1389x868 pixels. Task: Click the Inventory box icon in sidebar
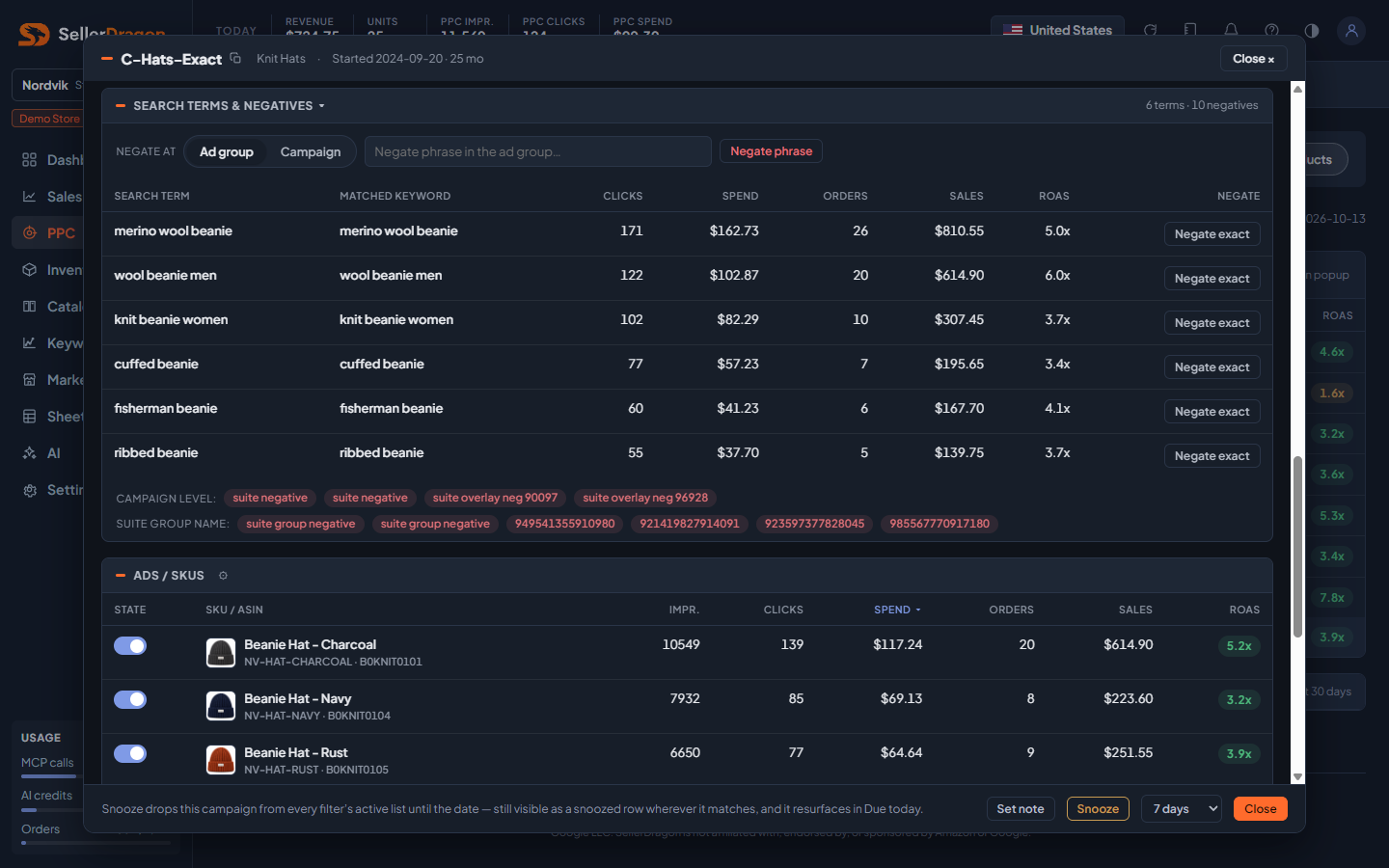(x=30, y=270)
